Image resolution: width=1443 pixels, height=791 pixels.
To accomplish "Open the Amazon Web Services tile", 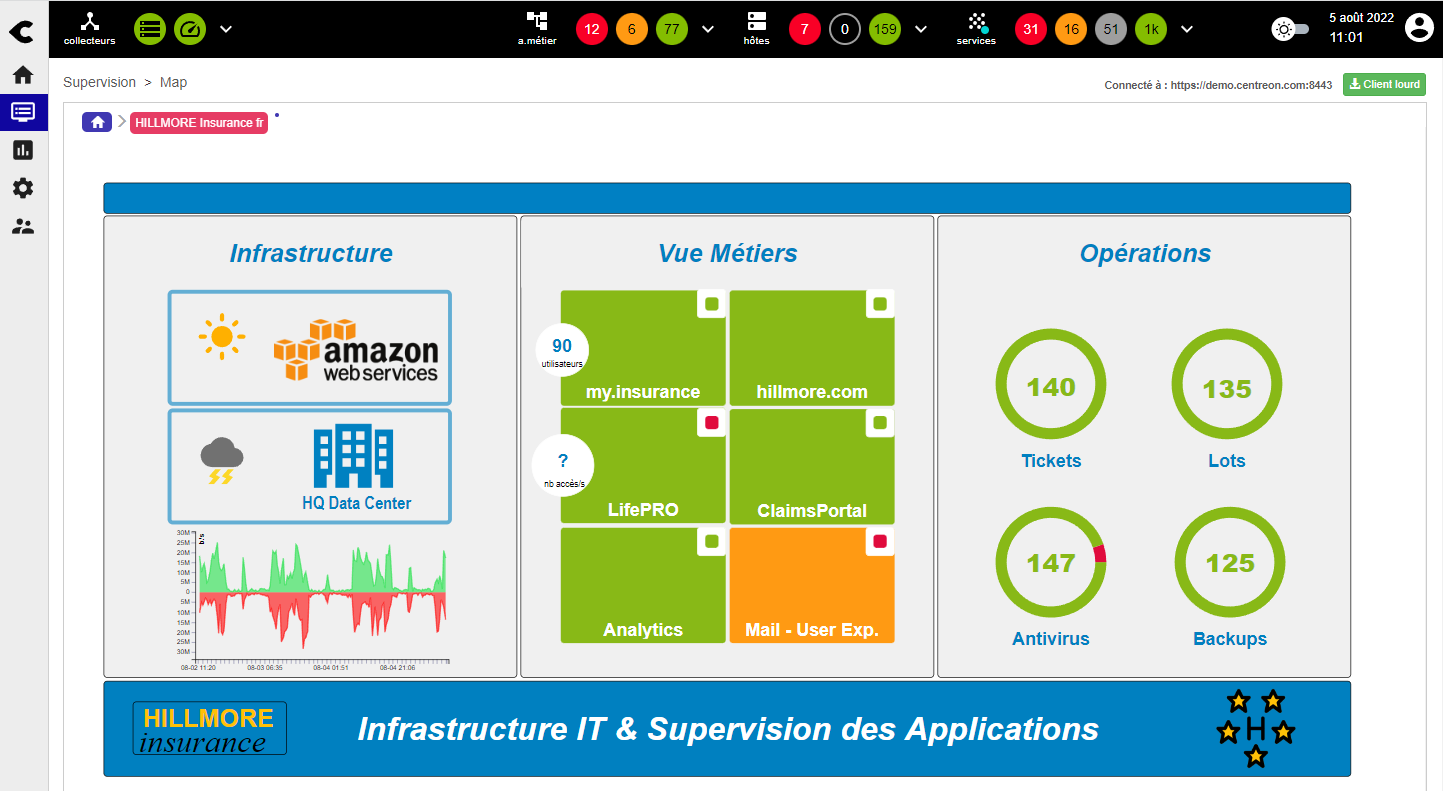I will (x=309, y=348).
